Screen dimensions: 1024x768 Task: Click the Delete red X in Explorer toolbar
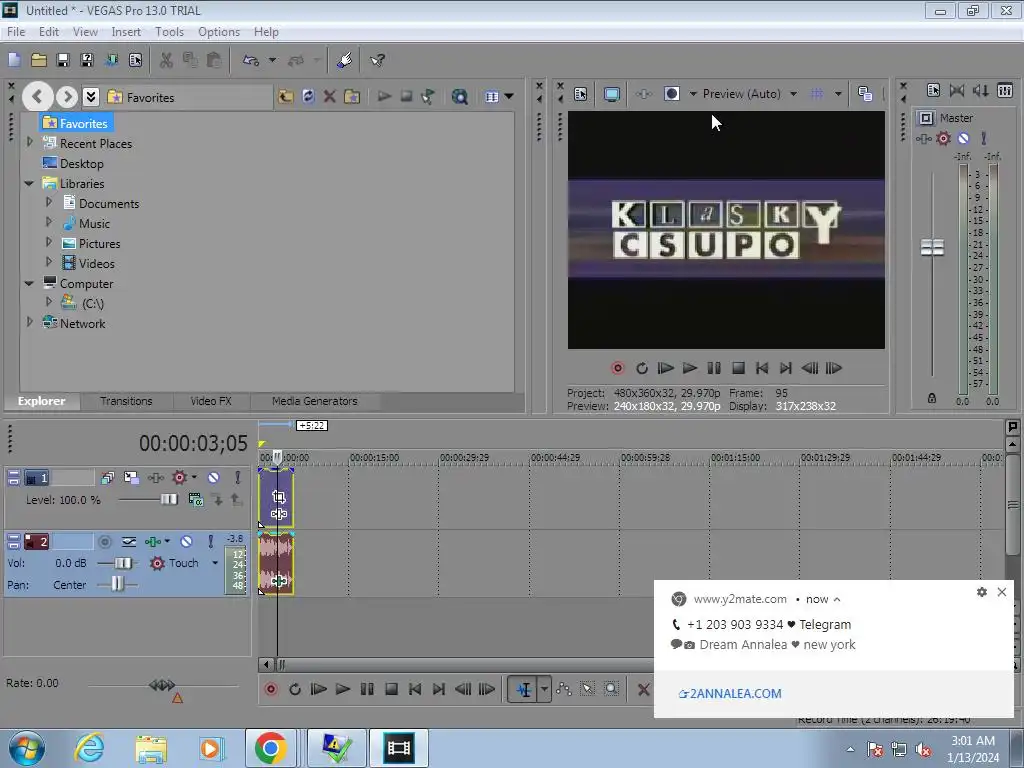click(330, 97)
